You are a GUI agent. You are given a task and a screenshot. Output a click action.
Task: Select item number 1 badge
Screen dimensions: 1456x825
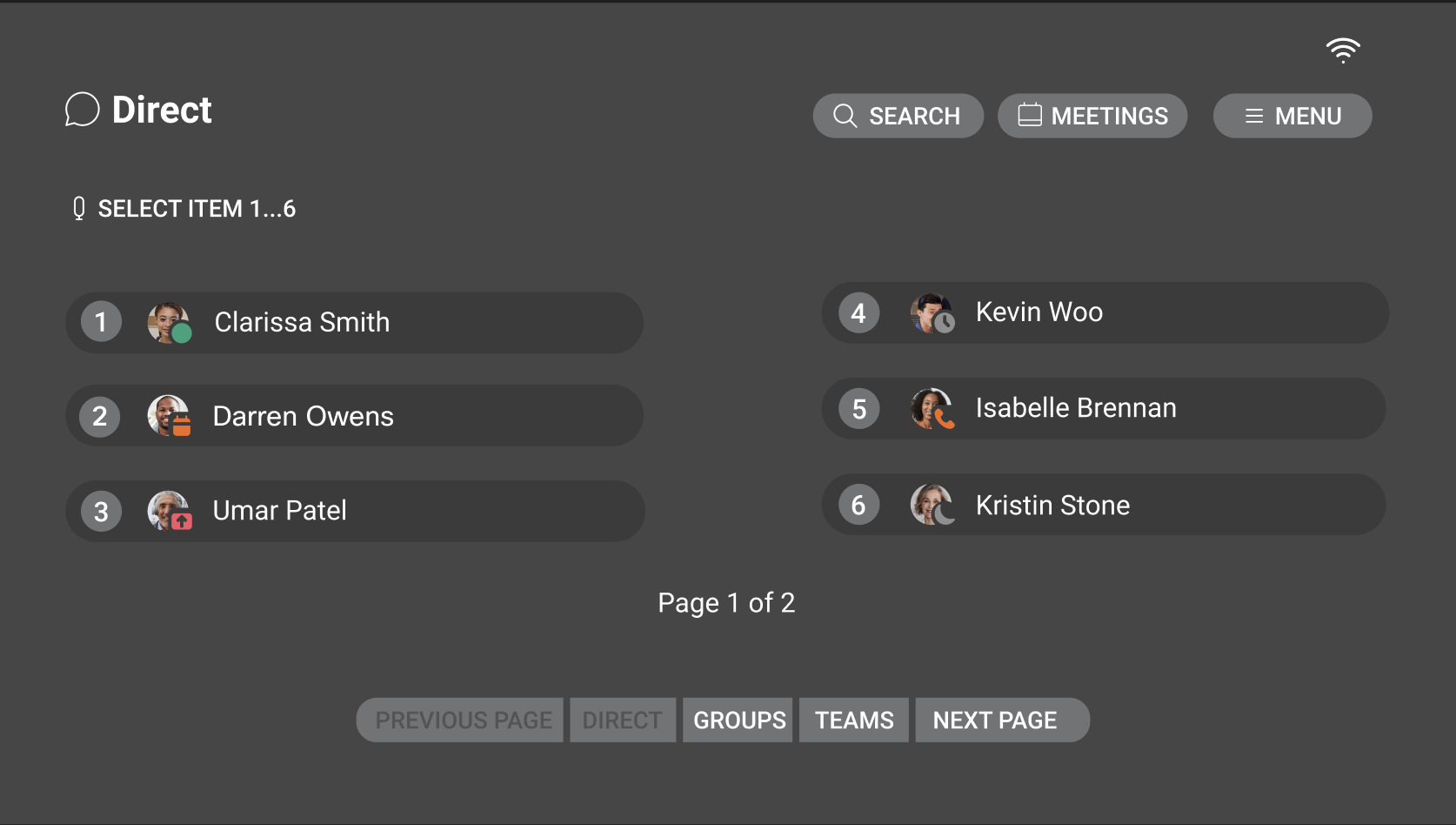[x=101, y=322]
